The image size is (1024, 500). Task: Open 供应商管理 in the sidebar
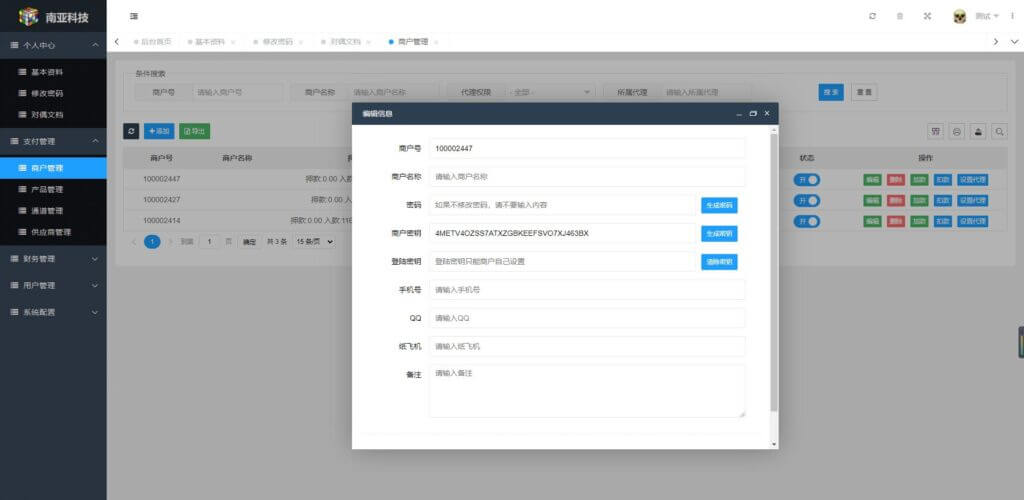(x=53, y=232)
